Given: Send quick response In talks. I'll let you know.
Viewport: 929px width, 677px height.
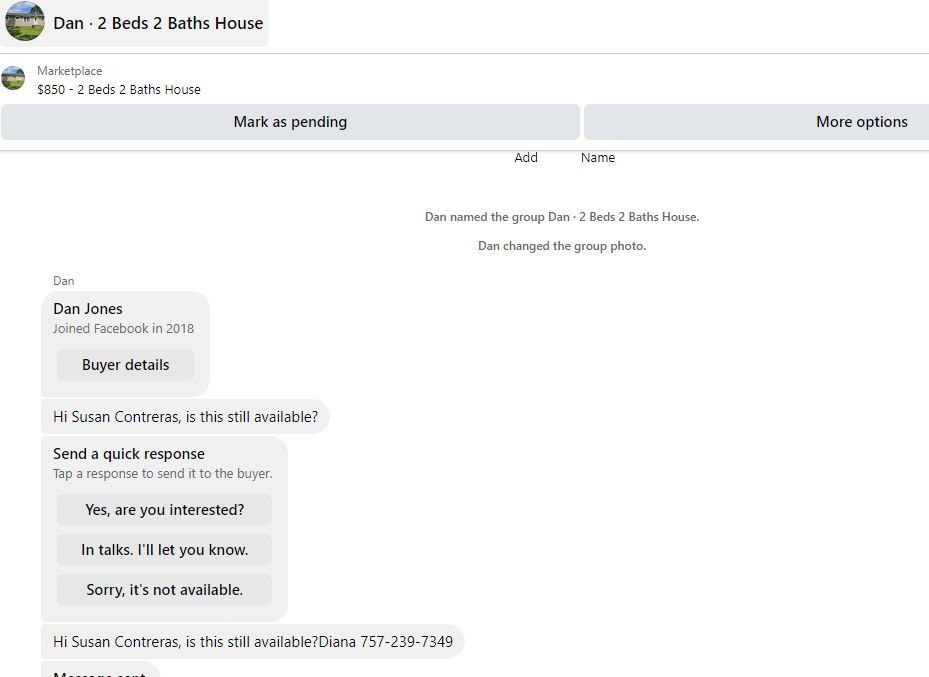Looking at the screenshot, I should (165, 550).
